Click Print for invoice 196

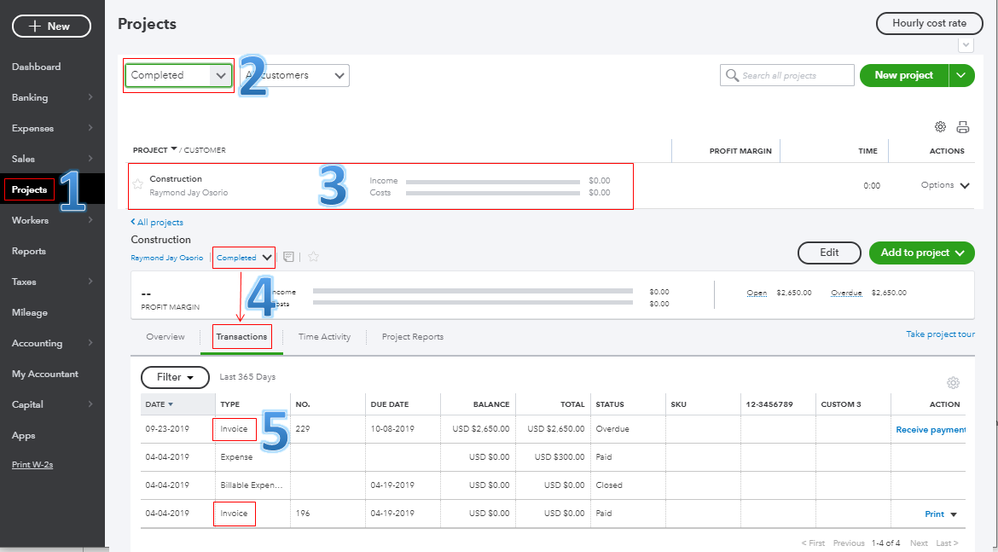[934, 514]
